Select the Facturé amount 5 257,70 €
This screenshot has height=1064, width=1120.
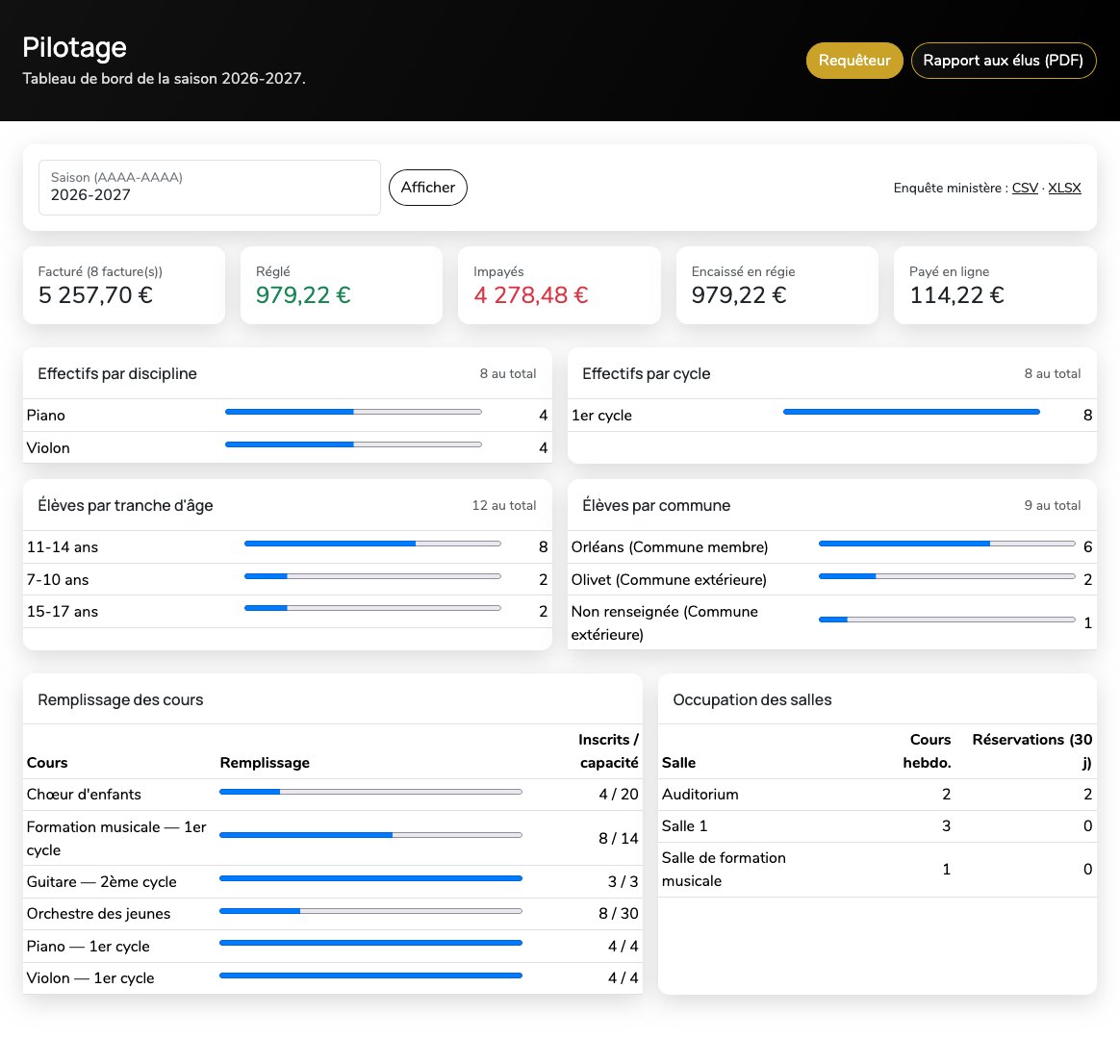click(95, 295)
